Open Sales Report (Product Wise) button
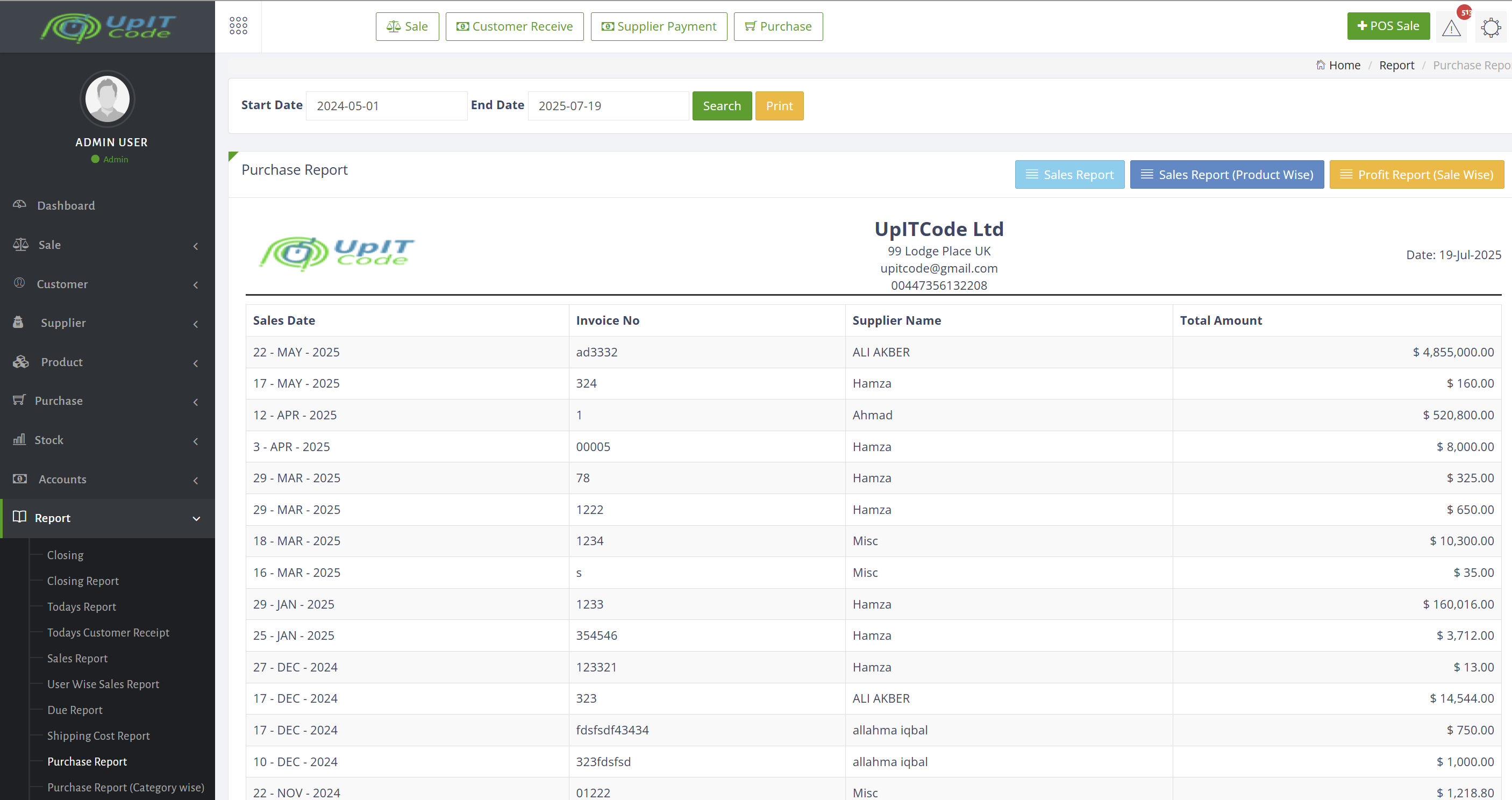This screenshot has width=1512, height=800. pos(1226,174)
